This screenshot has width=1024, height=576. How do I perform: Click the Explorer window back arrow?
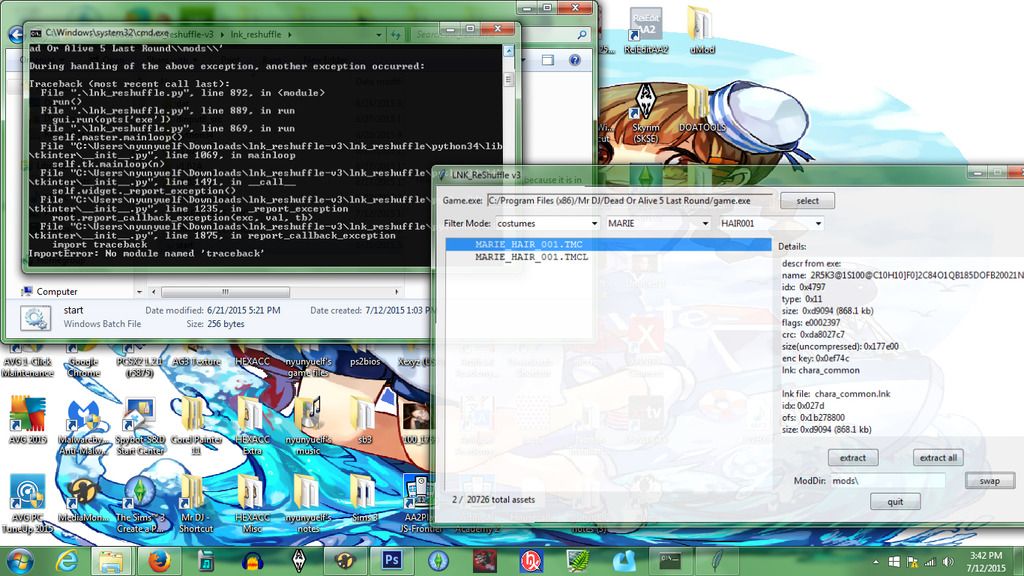[x=16, y=34]
